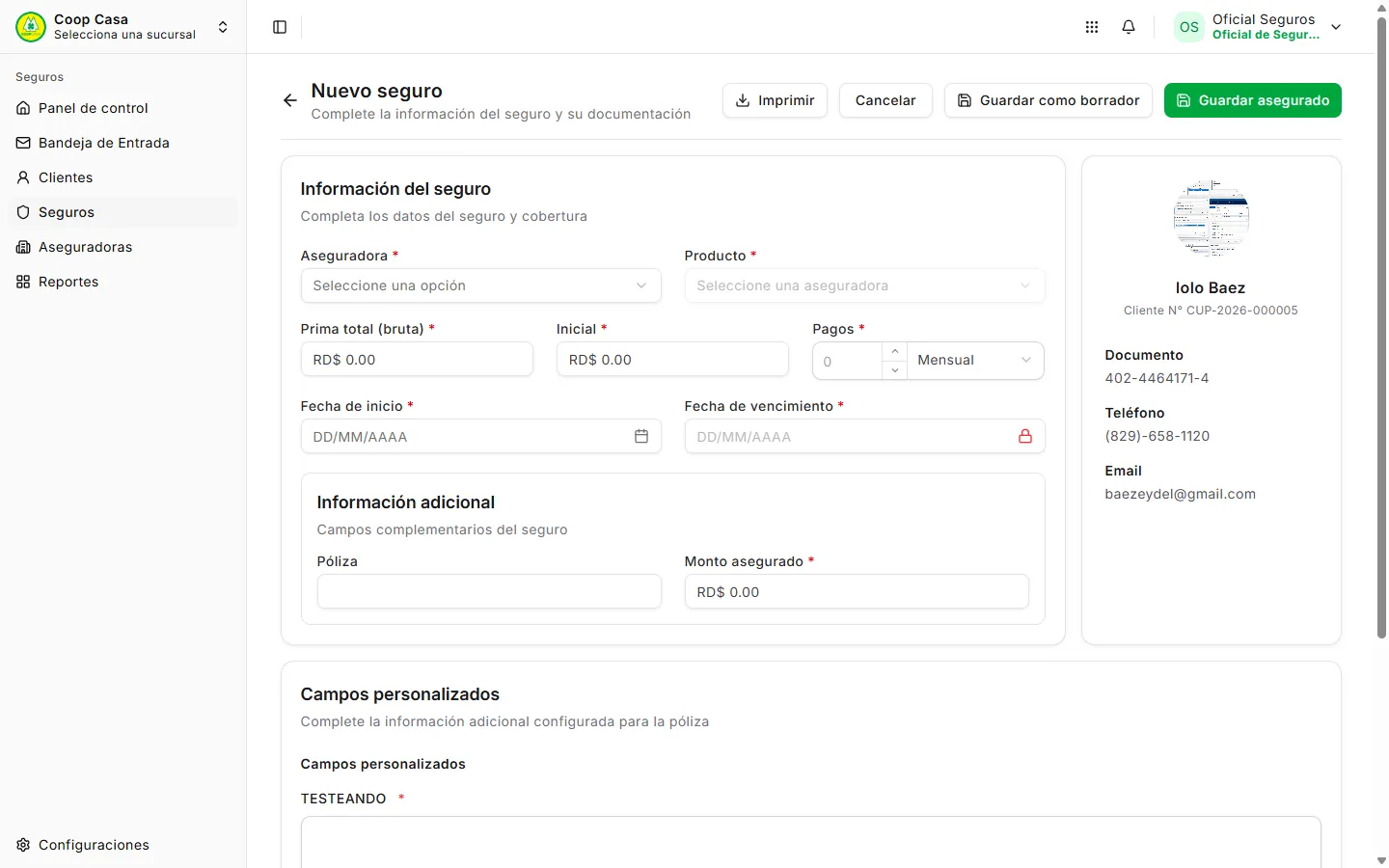Click the Bandeja de Entrada mail icon
This screenshot has width=1389, height=868.
[23, 143]
